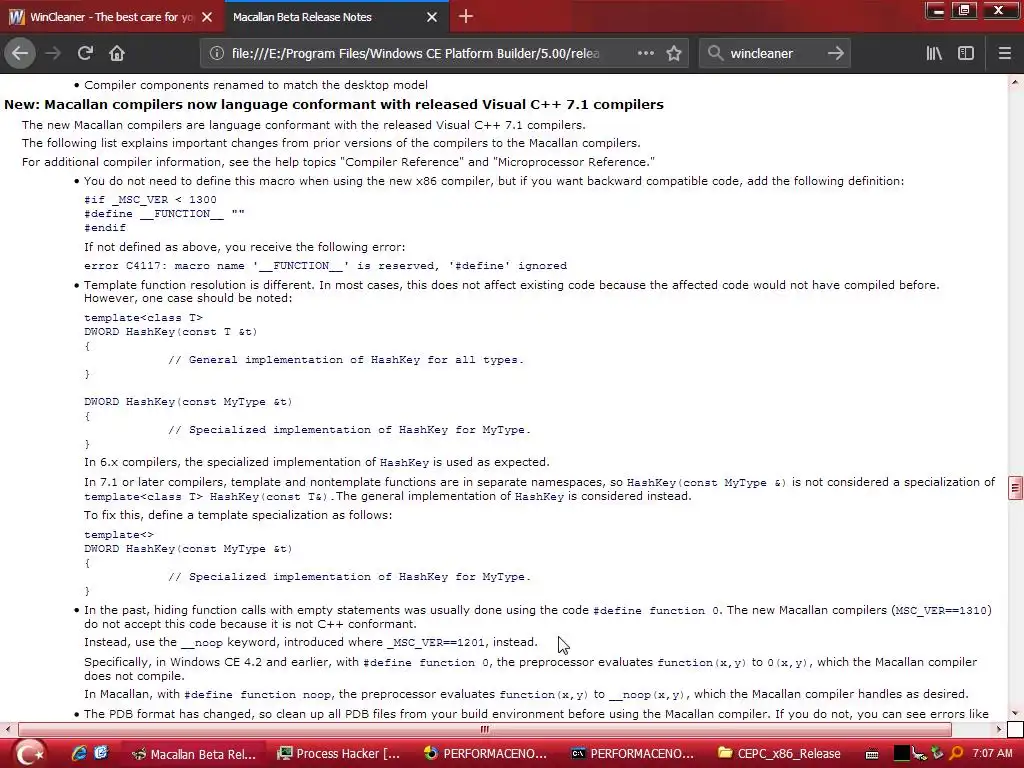Click the safely remove hardware tray icon
The height and width of the screenshot is (768, 1024).
tap(938, 753)
